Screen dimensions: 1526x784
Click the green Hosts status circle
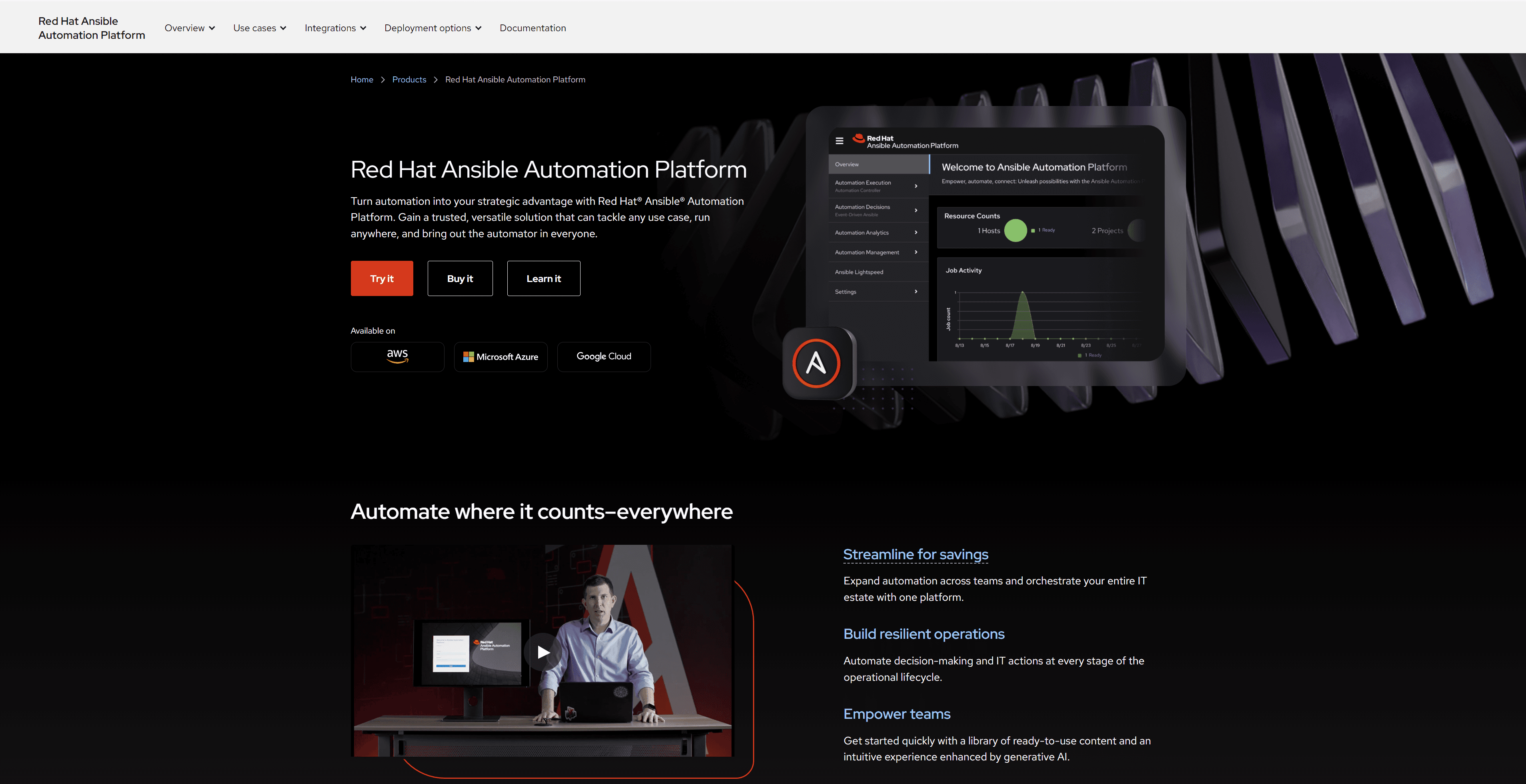1015,230
